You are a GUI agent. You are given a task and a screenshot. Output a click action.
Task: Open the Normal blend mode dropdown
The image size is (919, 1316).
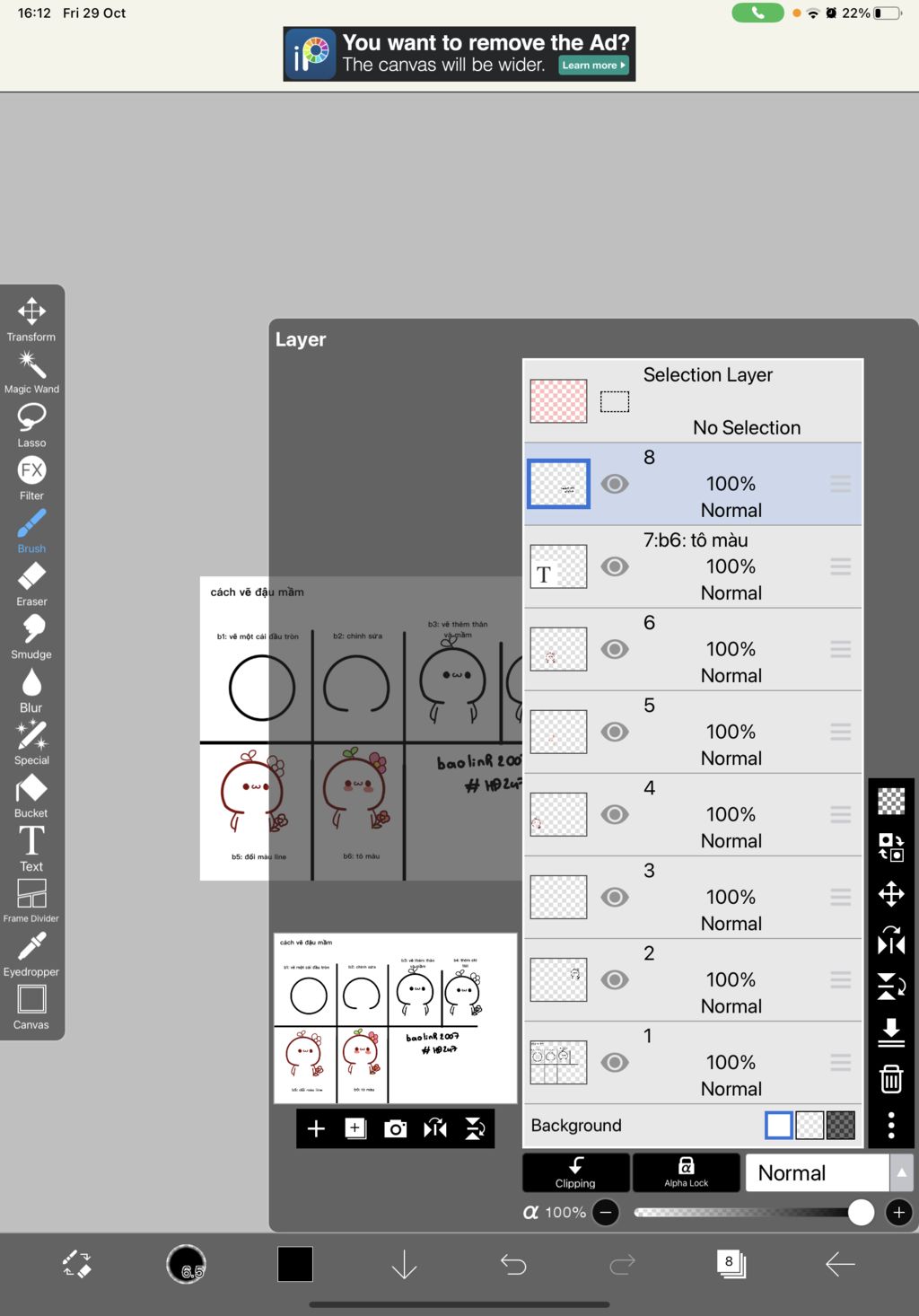[x=818, y=1172]
